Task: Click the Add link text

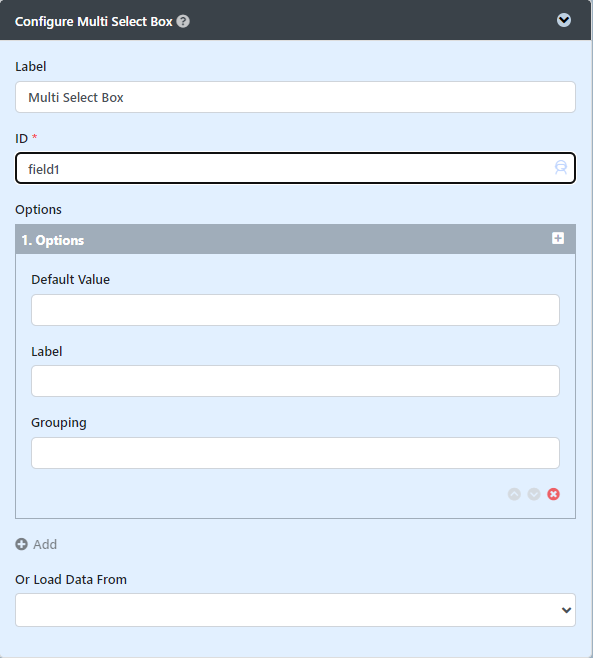Action: [x=45, y=544]
